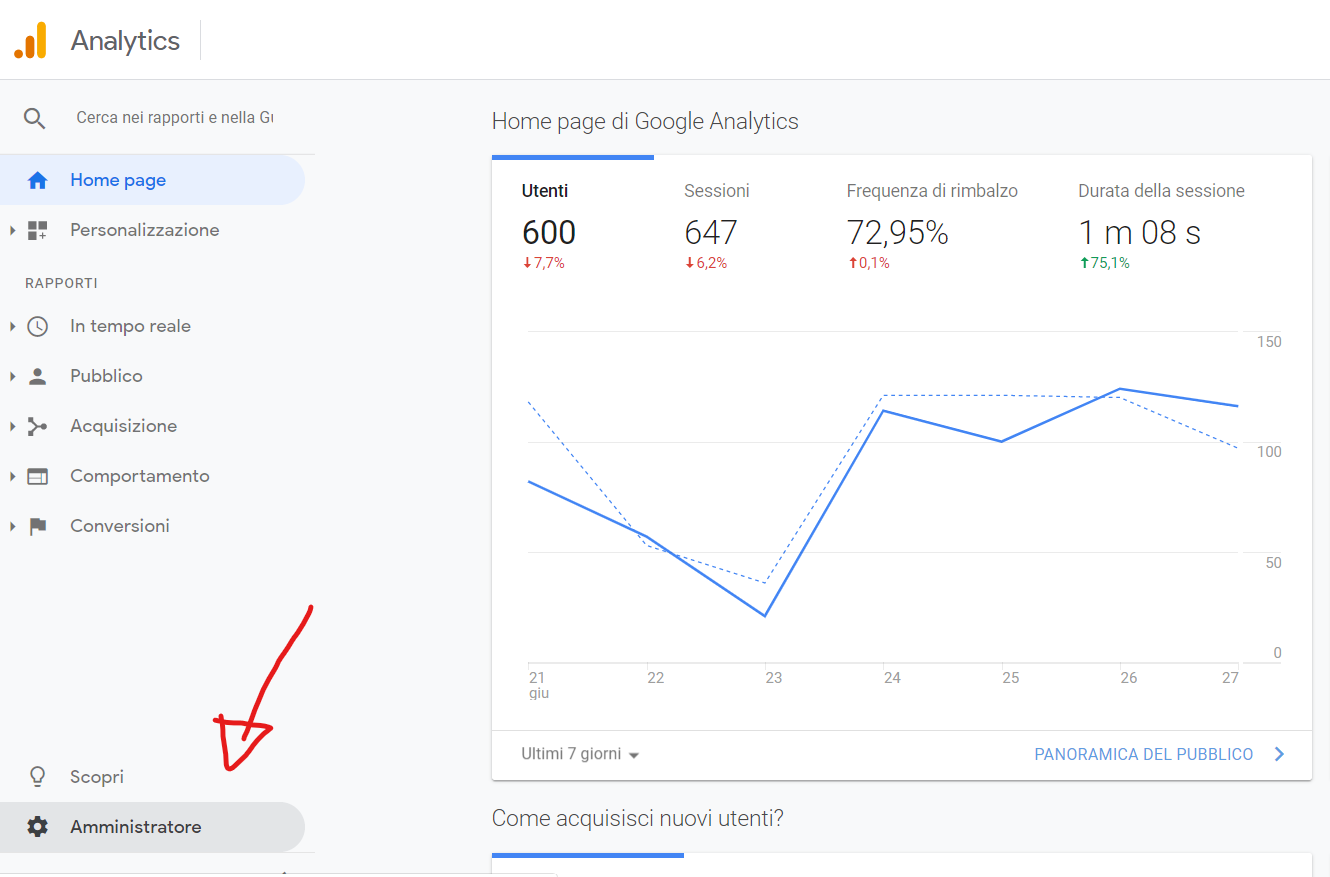The image size is (1330, 877).
Task: Open Amministratore via the gear icon
Action: coord(38,826)
